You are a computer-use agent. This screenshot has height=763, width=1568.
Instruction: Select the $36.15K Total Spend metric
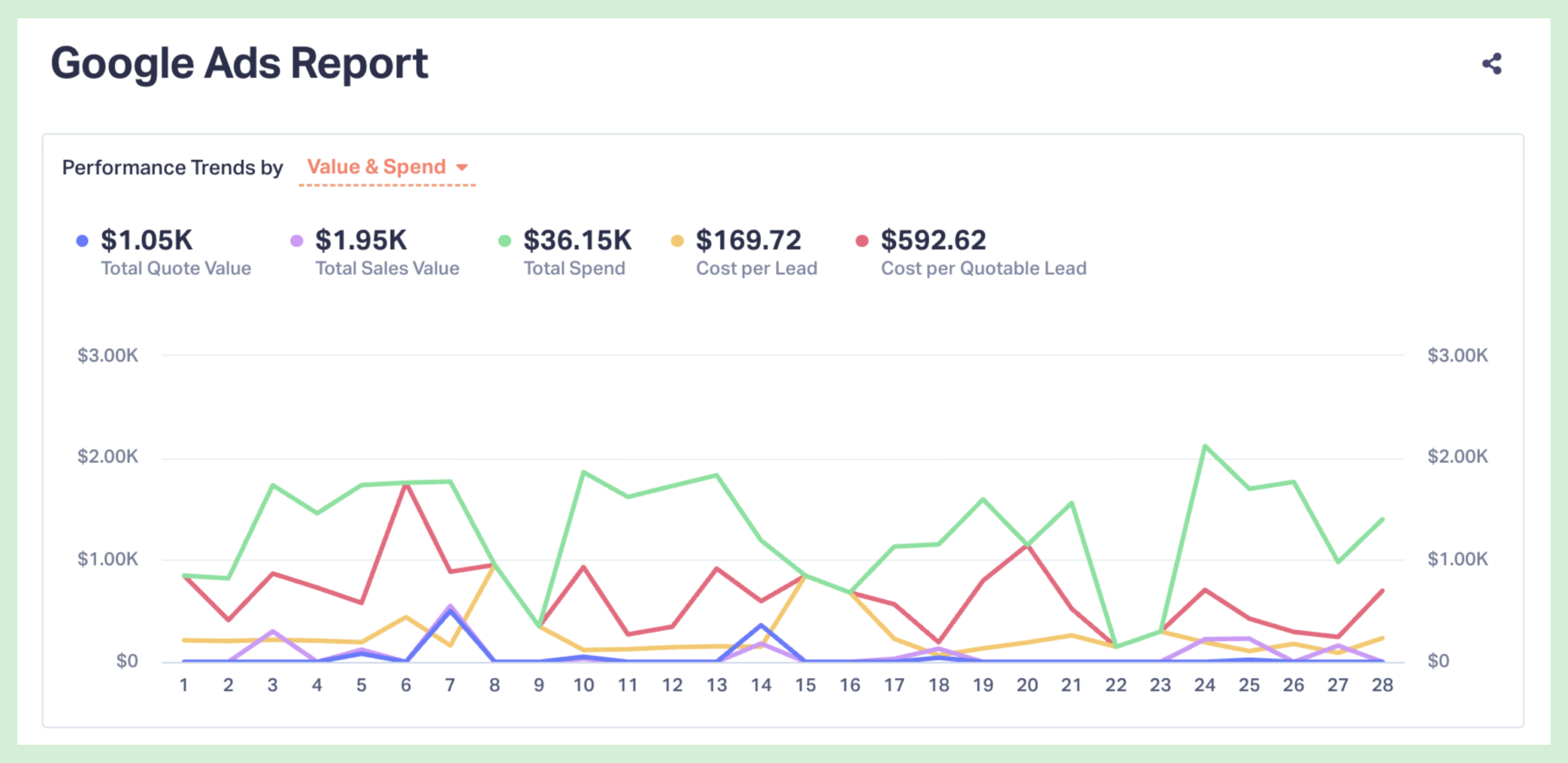point(577,240)
